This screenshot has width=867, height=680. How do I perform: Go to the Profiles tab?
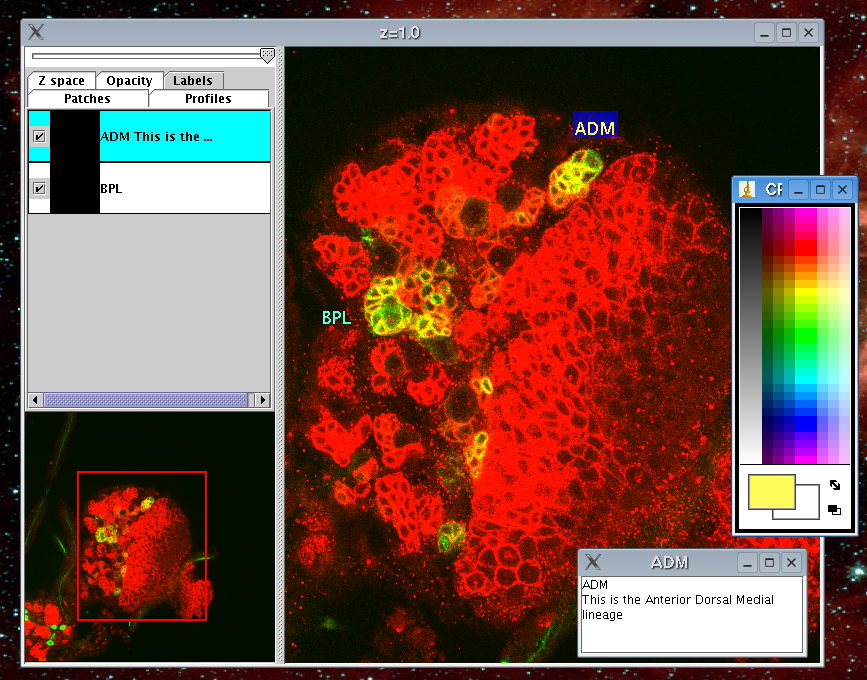click(208, 99)
